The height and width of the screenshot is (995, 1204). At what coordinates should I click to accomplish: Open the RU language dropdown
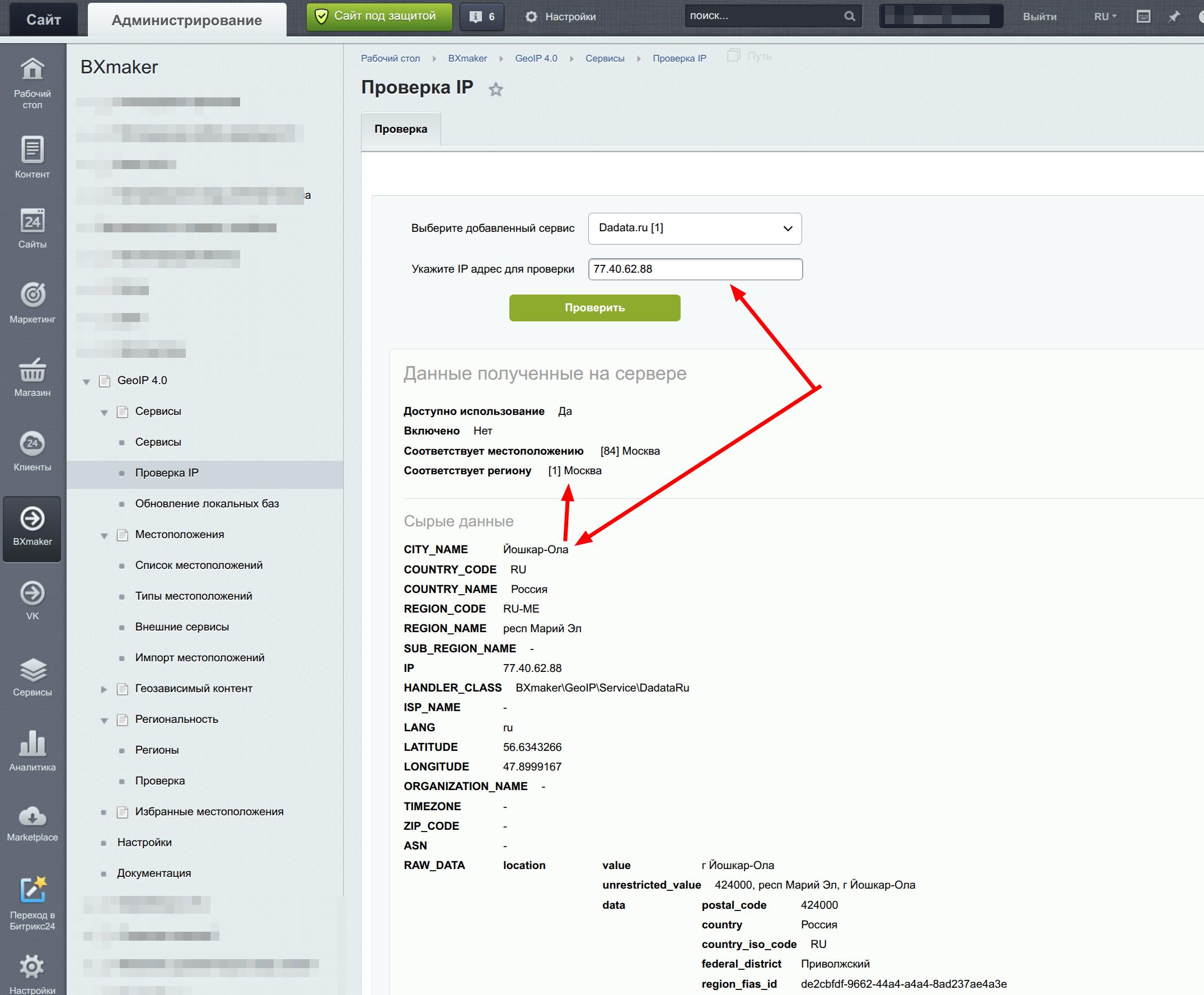click(1105, 17)
